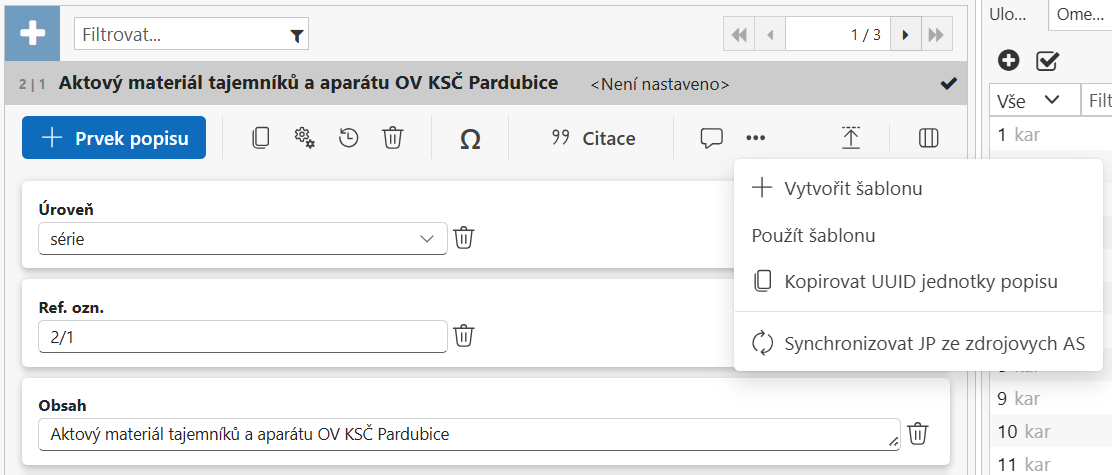The image size is (1112, 475).
Task: Click the three dots more menu
Action: pyautogui.click(x=755, y=138)
